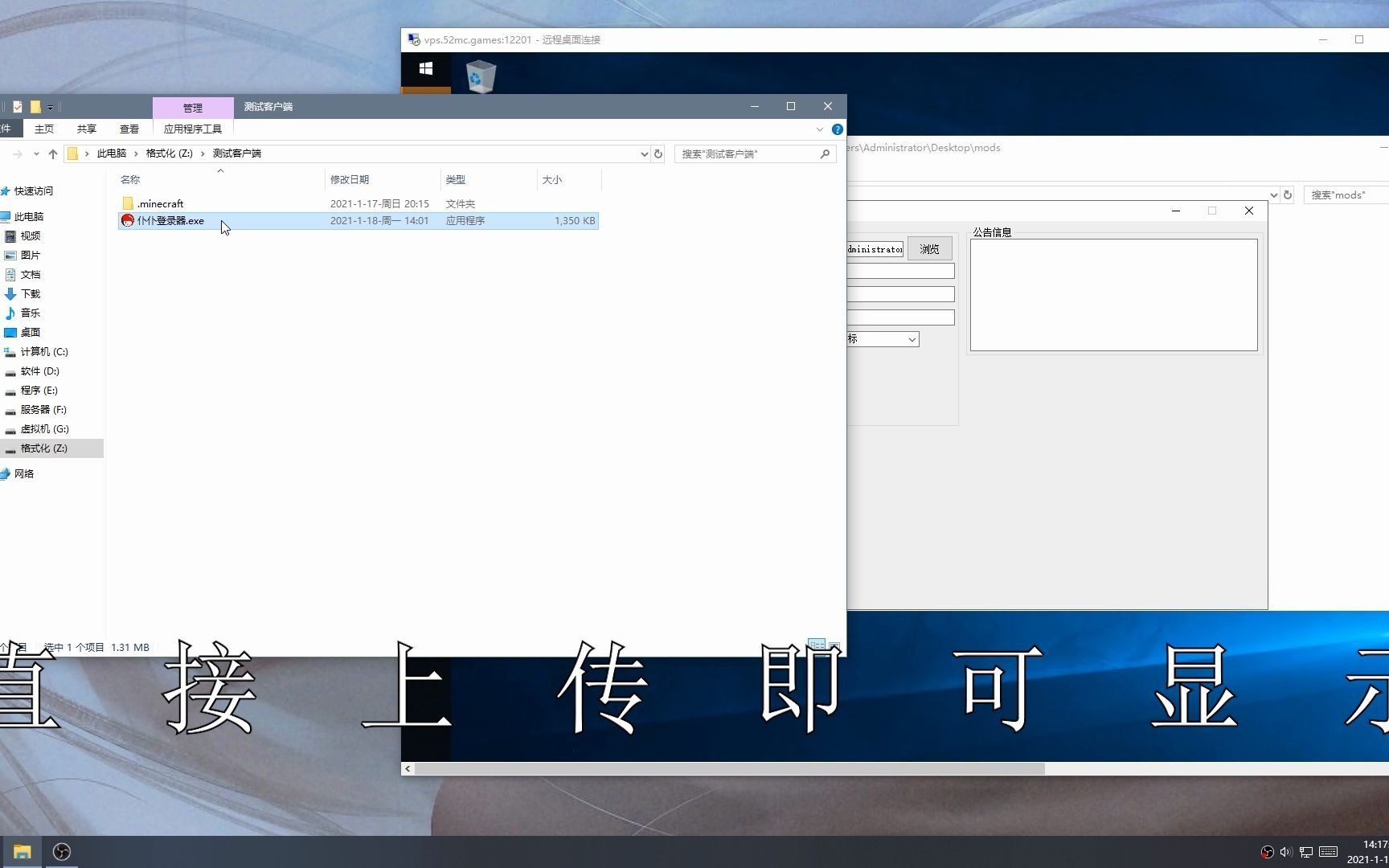
Task: Open drive 虚拟机 (G:) in the sidebar
Action: [45, 429]
